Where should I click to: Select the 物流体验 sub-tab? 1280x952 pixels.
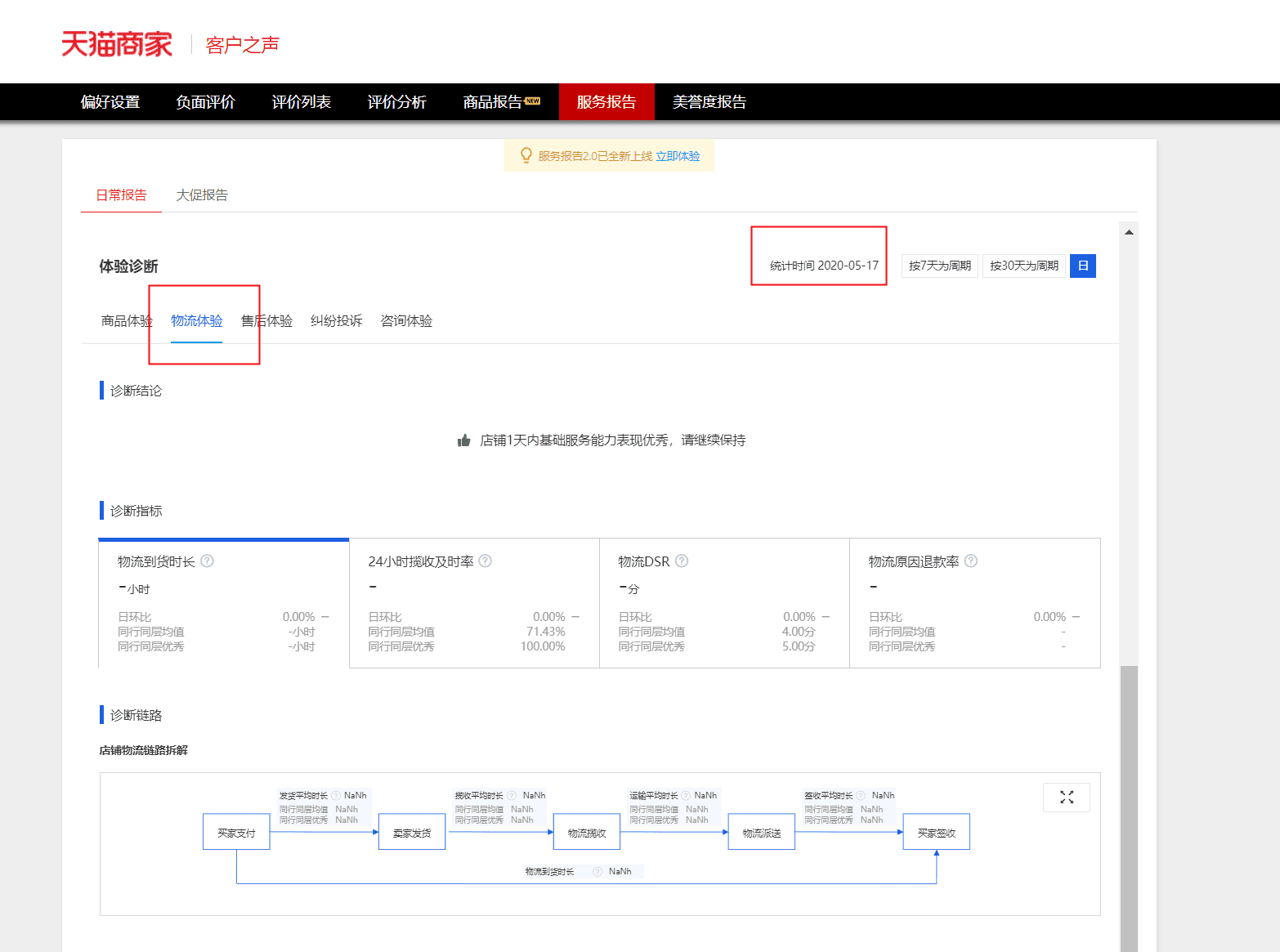pyautogui.click(x=197, y=321)
